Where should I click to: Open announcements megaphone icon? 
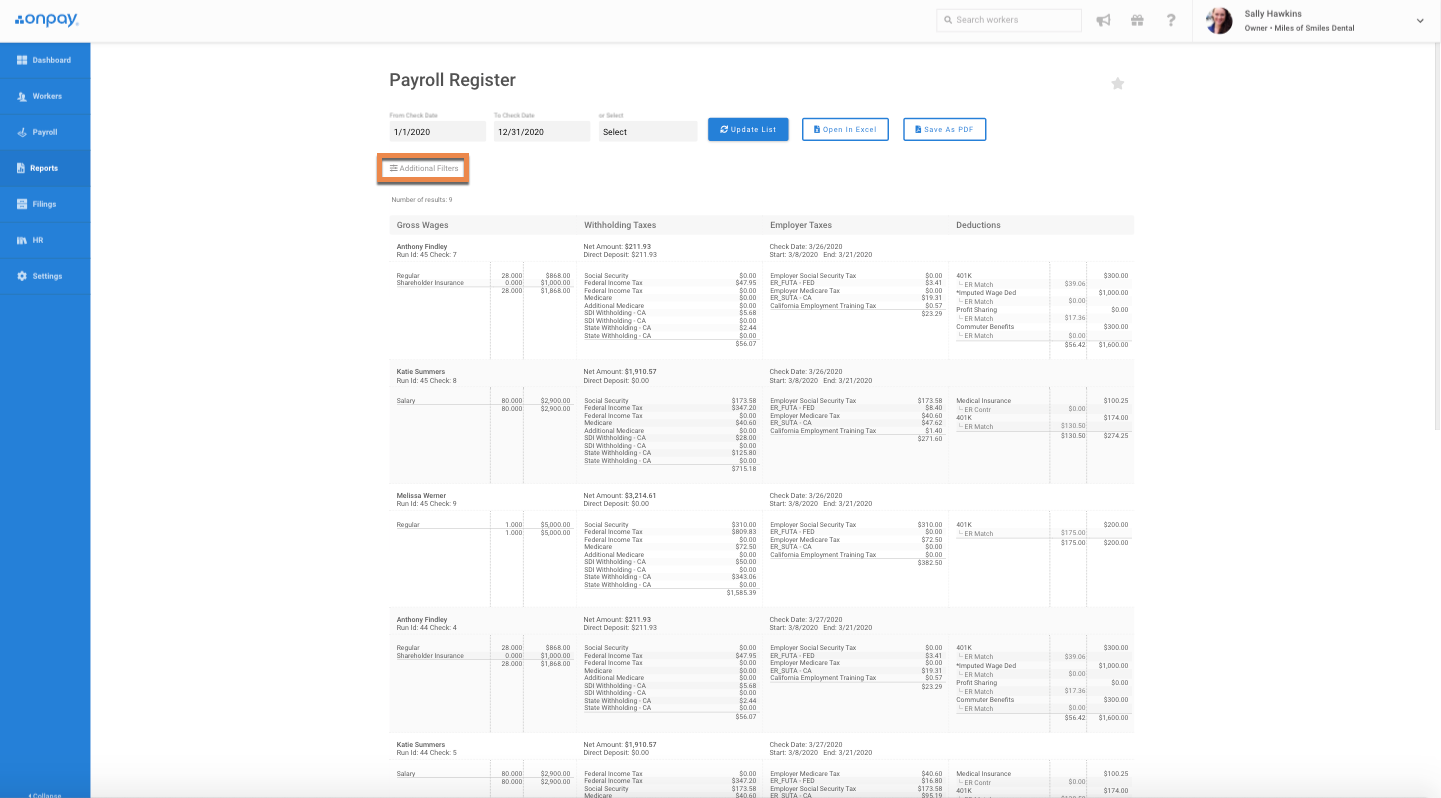1103,20
